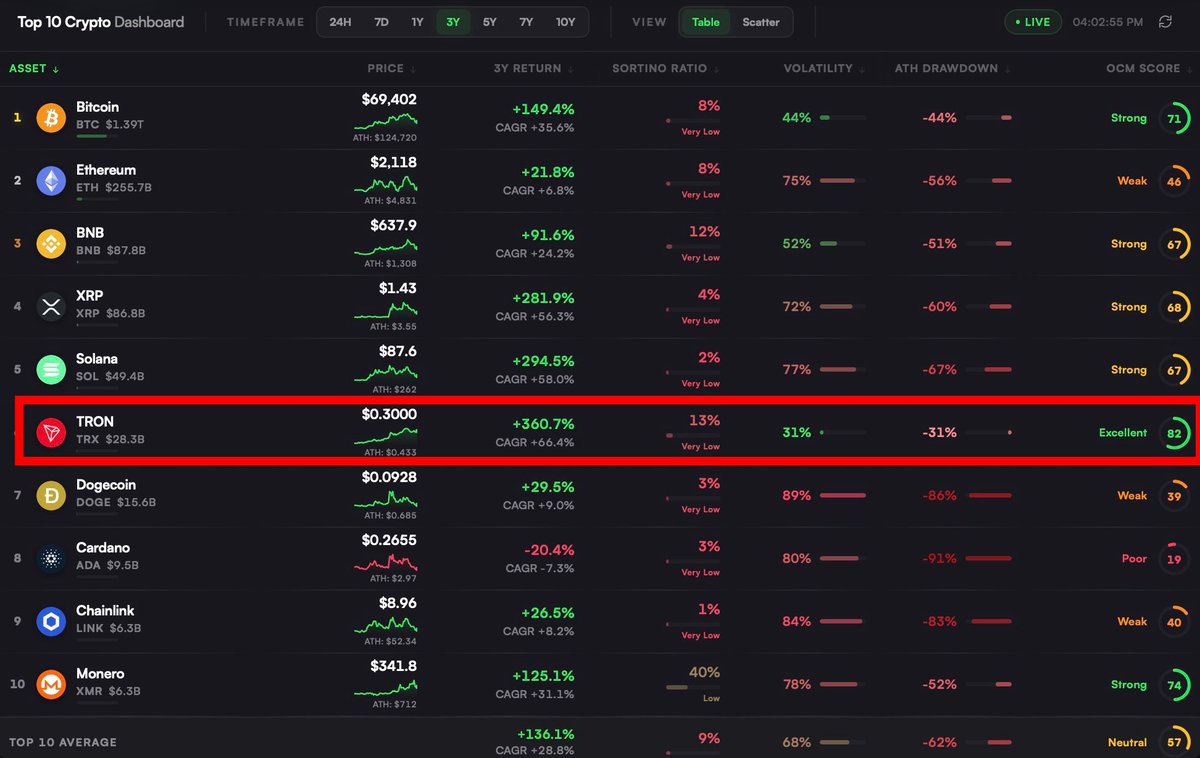Click Dogecoin's OCM score ring 39
This screenshot has height=758, width=1200.
tap(1174, 496)
